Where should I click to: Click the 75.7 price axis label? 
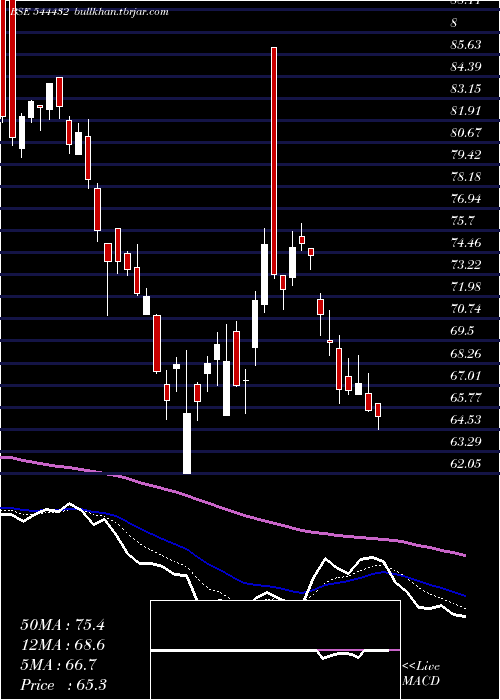pos(463,221)
